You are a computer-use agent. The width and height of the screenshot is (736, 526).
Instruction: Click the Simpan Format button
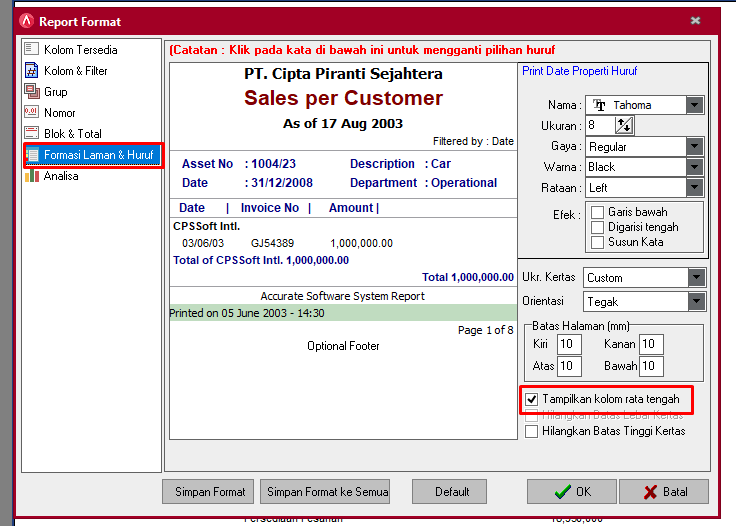pyautogui.click(x=208, y=492)
